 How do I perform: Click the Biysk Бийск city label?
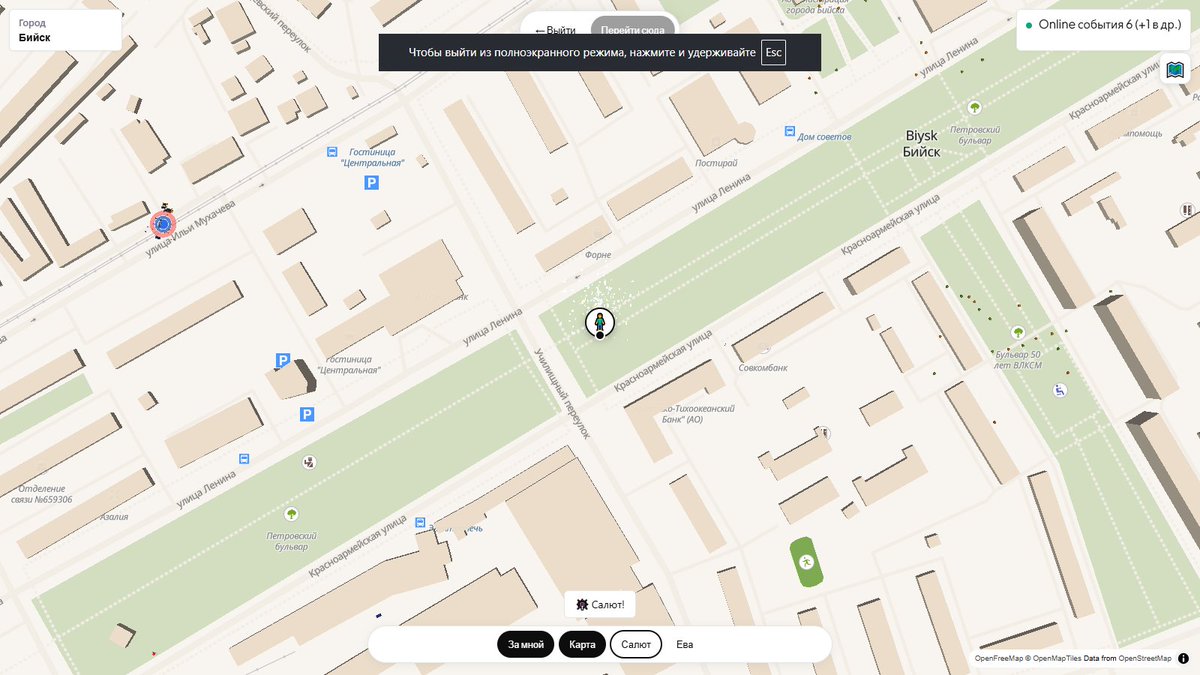coord(921,143)
